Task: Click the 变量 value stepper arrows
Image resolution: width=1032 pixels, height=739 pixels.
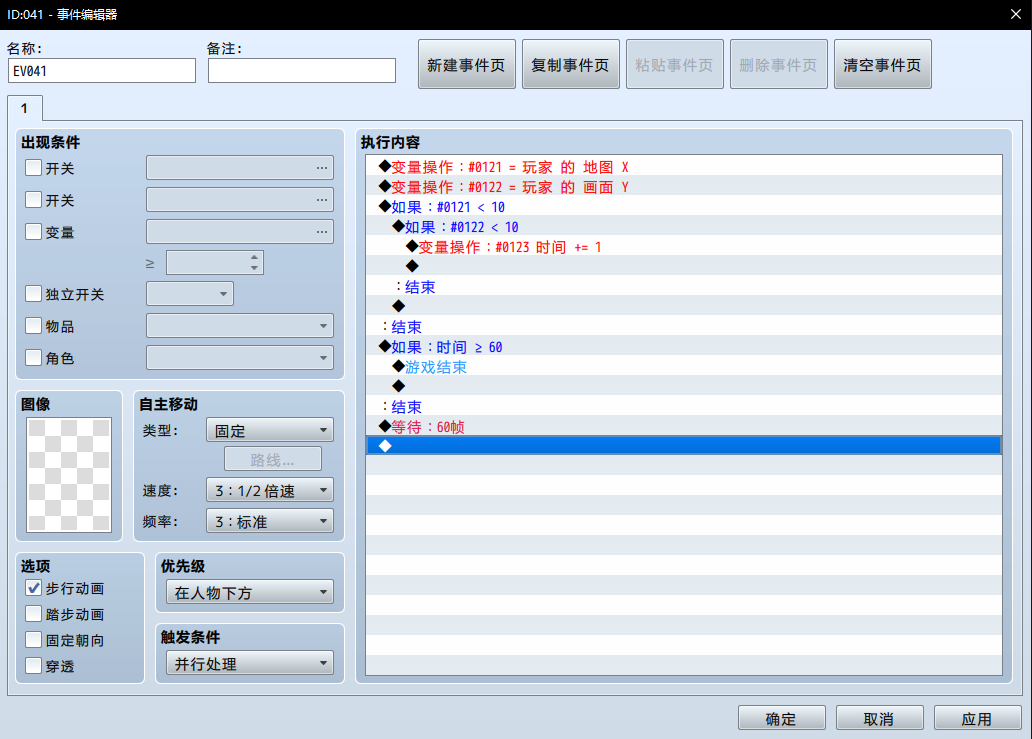Action: [255, 263]
